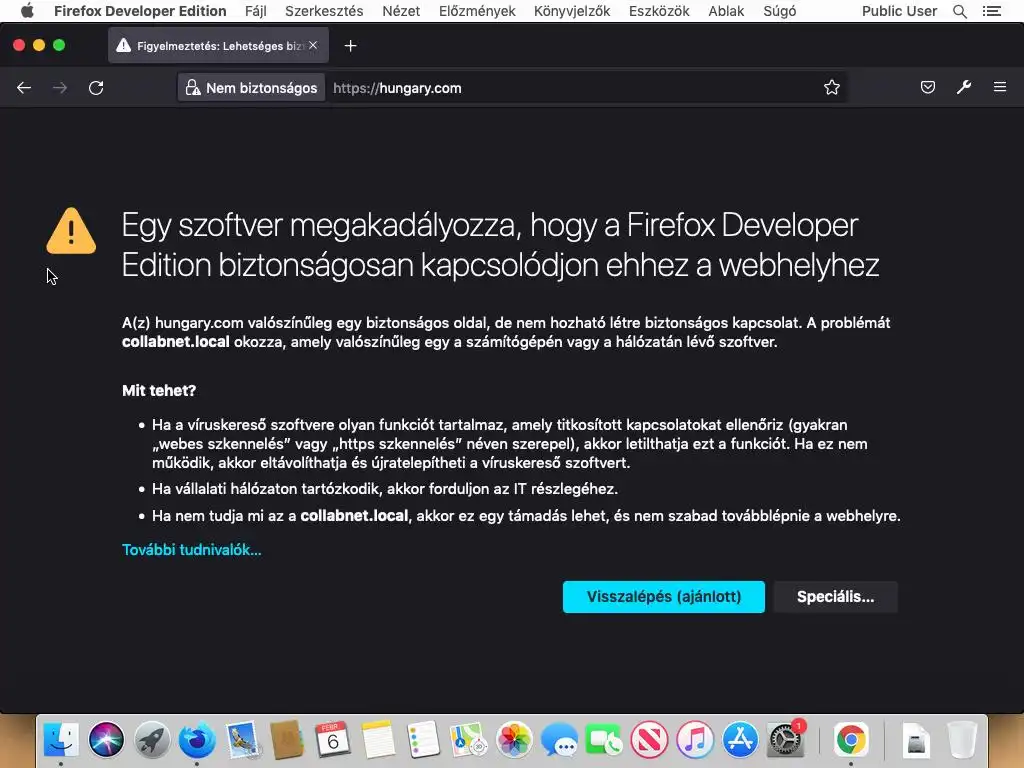Viewport: 1024px width, 768px height.
Task: Open the Ablak menu
Action: 726,11
